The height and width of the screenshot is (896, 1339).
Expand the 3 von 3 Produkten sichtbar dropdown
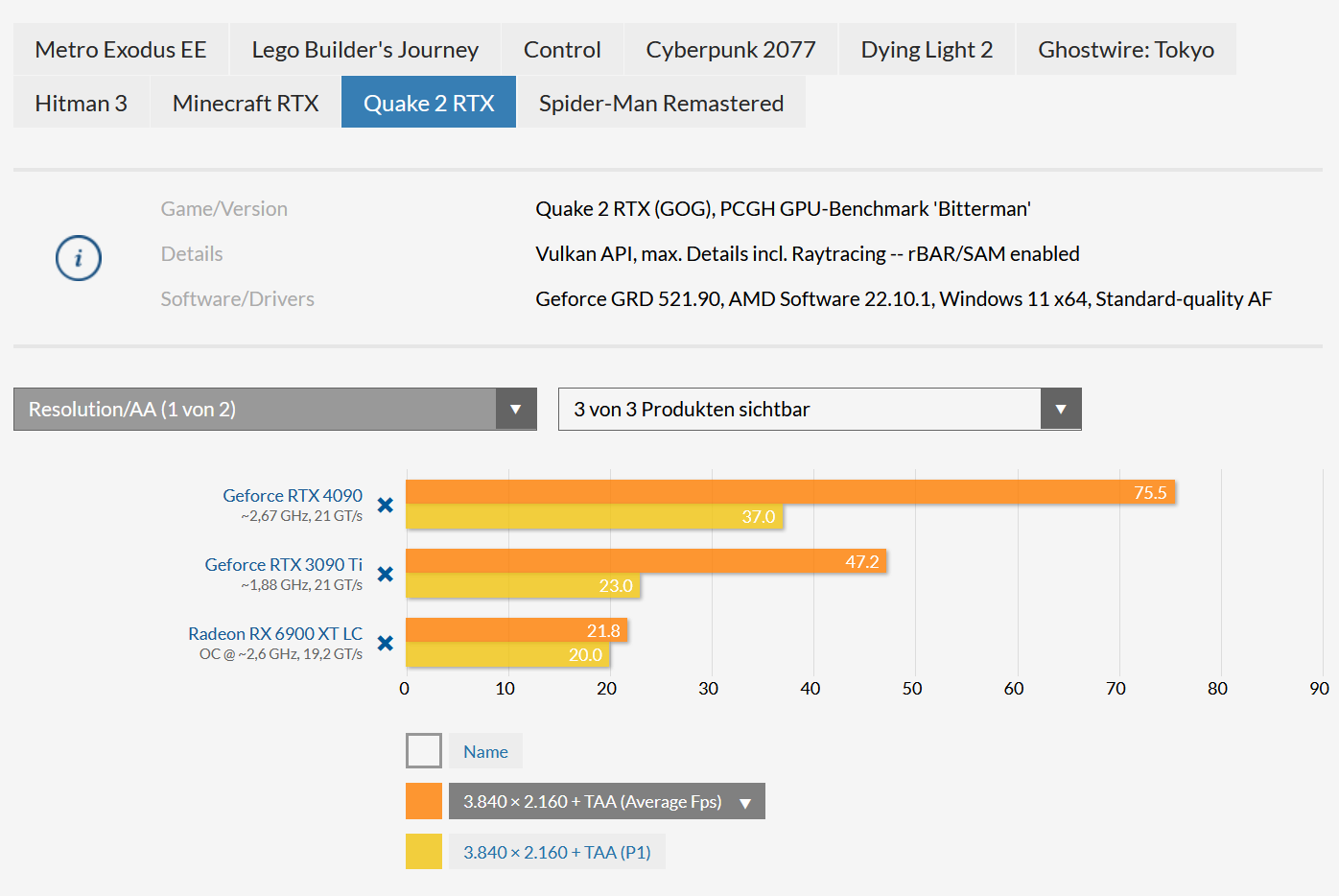click(x=820, y=410)
